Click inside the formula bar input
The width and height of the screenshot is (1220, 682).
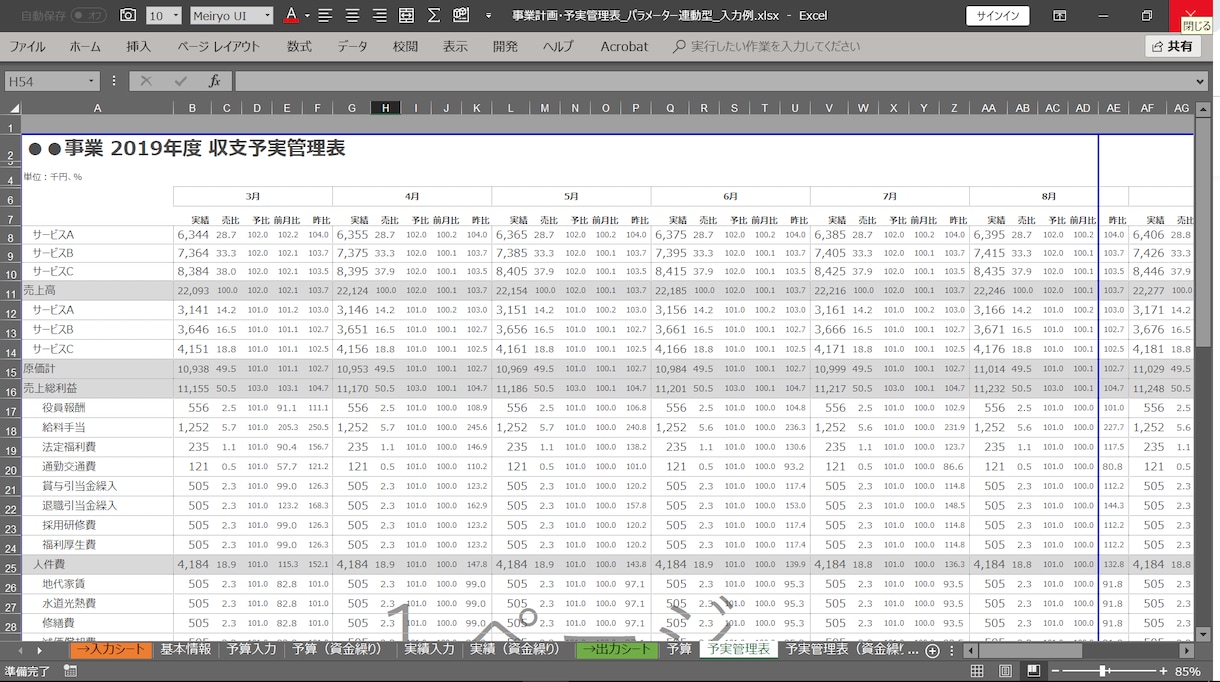point(713,81)
